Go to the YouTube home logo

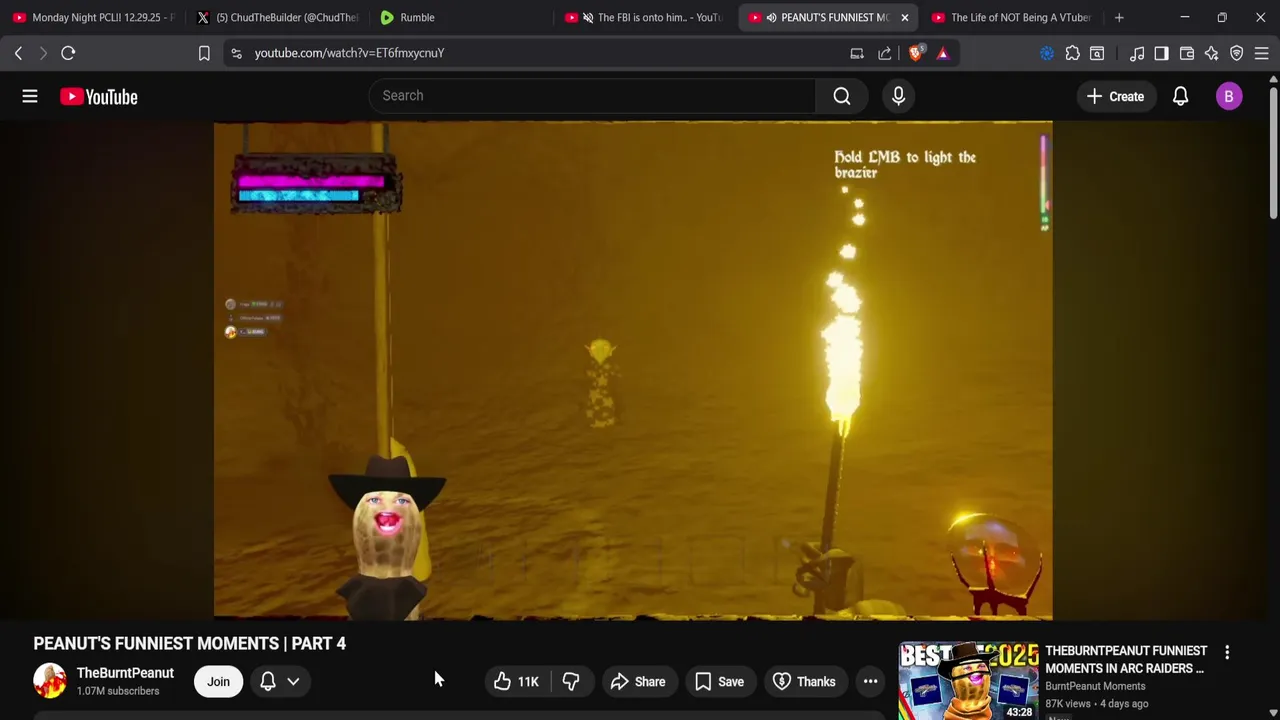coord(98,96)
